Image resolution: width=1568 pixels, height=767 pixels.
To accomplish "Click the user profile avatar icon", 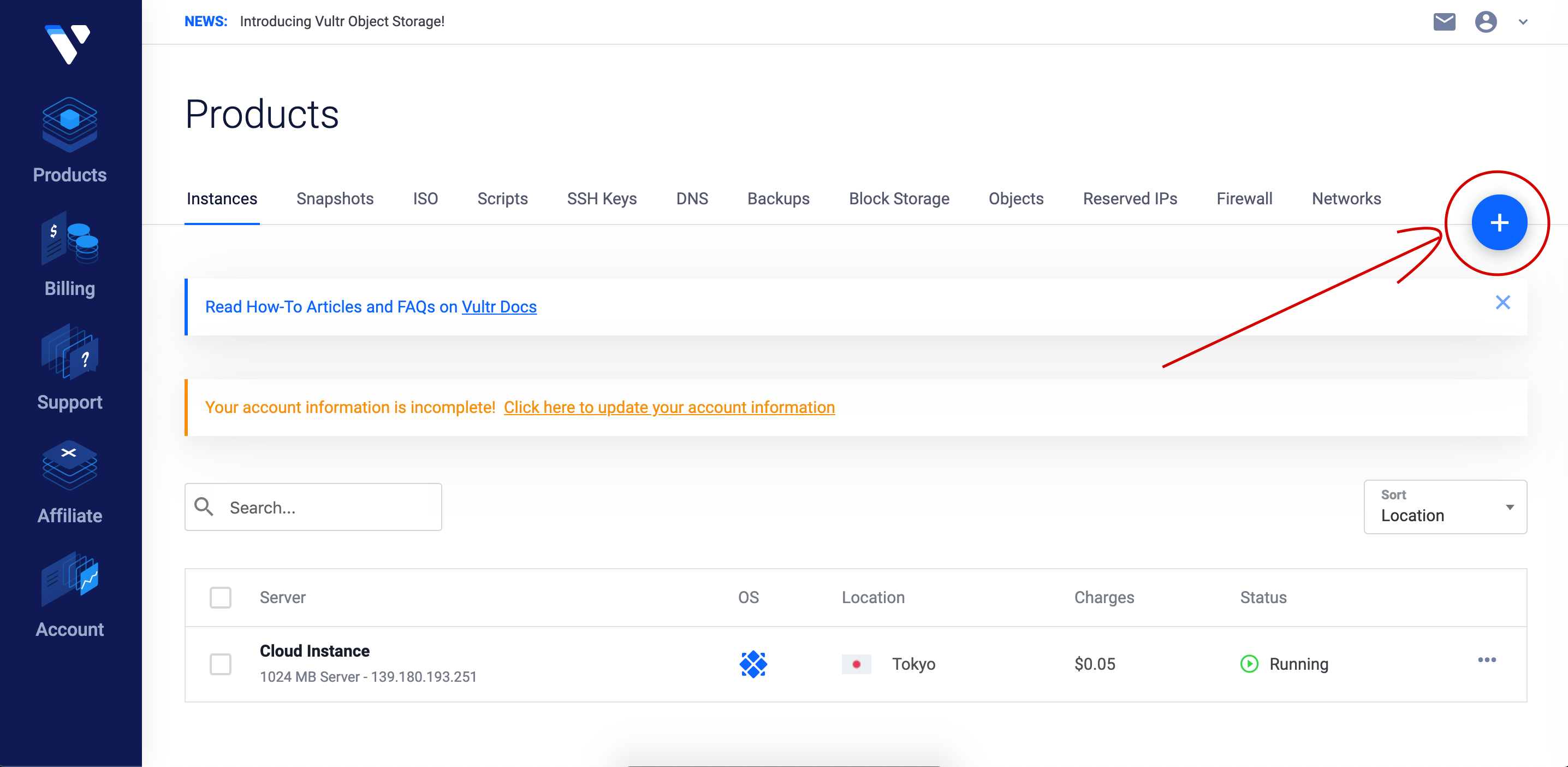I will [1485, 22].
